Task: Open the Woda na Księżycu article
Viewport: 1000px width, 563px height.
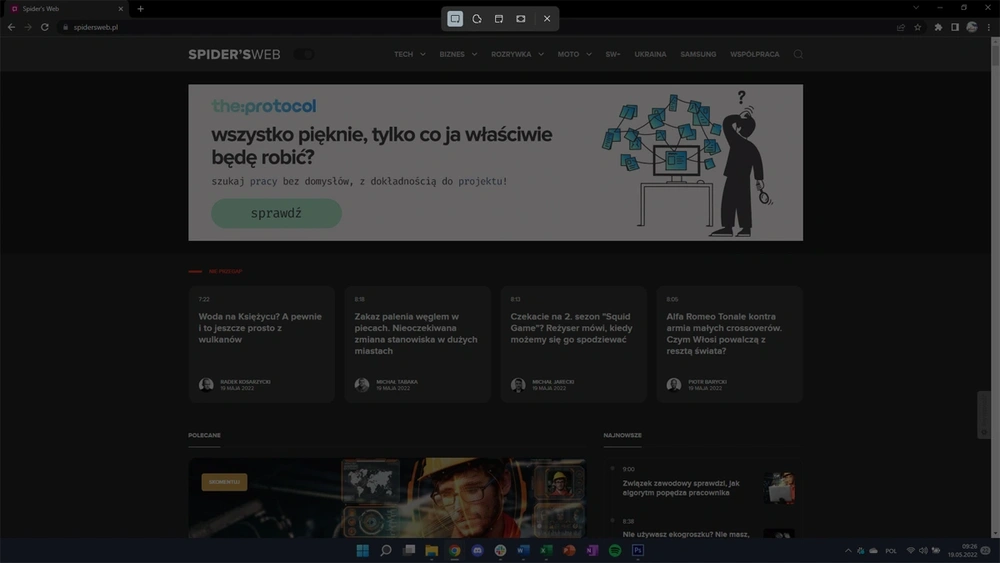Action: coord(260,328)
